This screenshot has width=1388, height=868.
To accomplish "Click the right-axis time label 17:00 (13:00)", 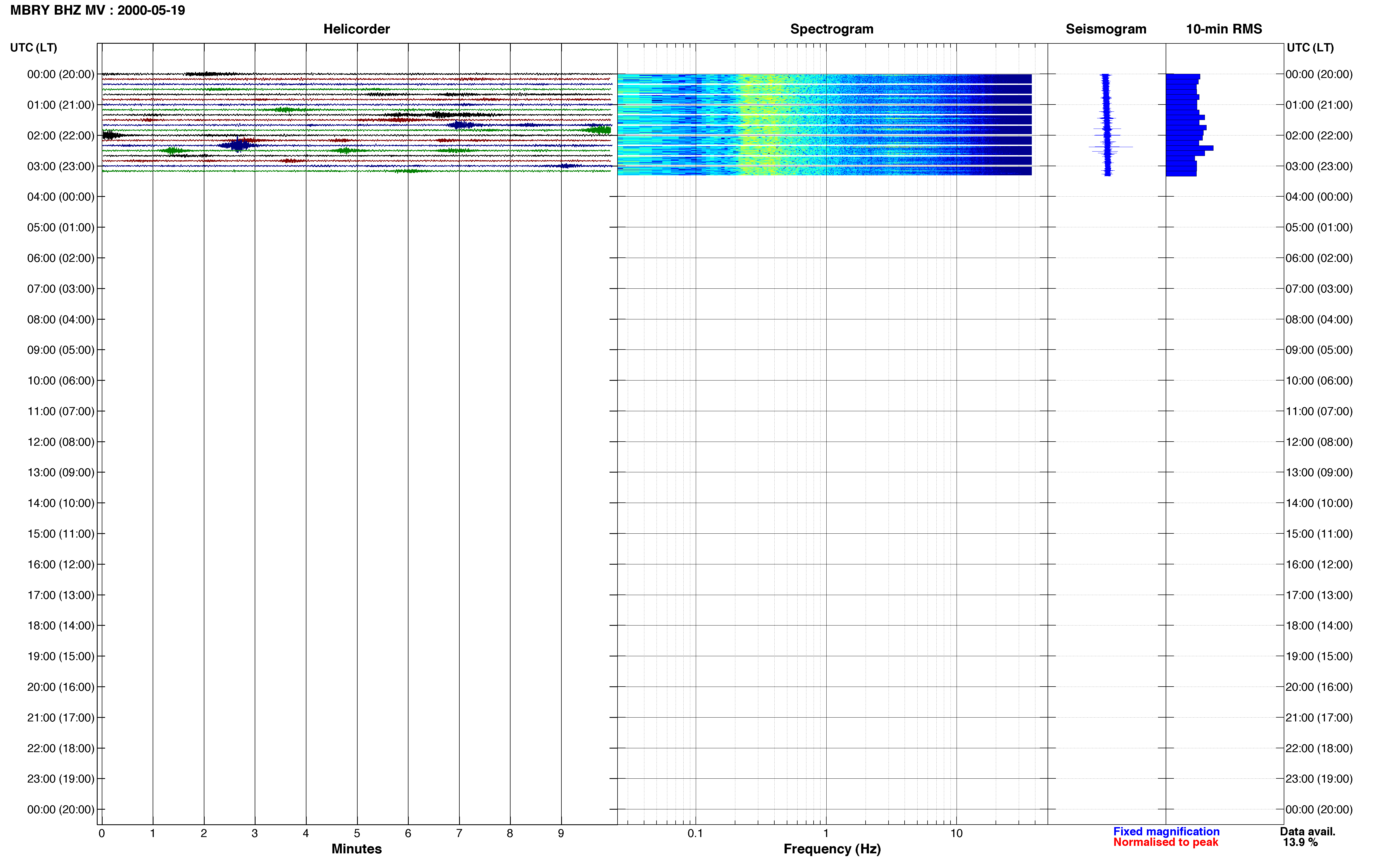I will click(x=1319, y=595).
